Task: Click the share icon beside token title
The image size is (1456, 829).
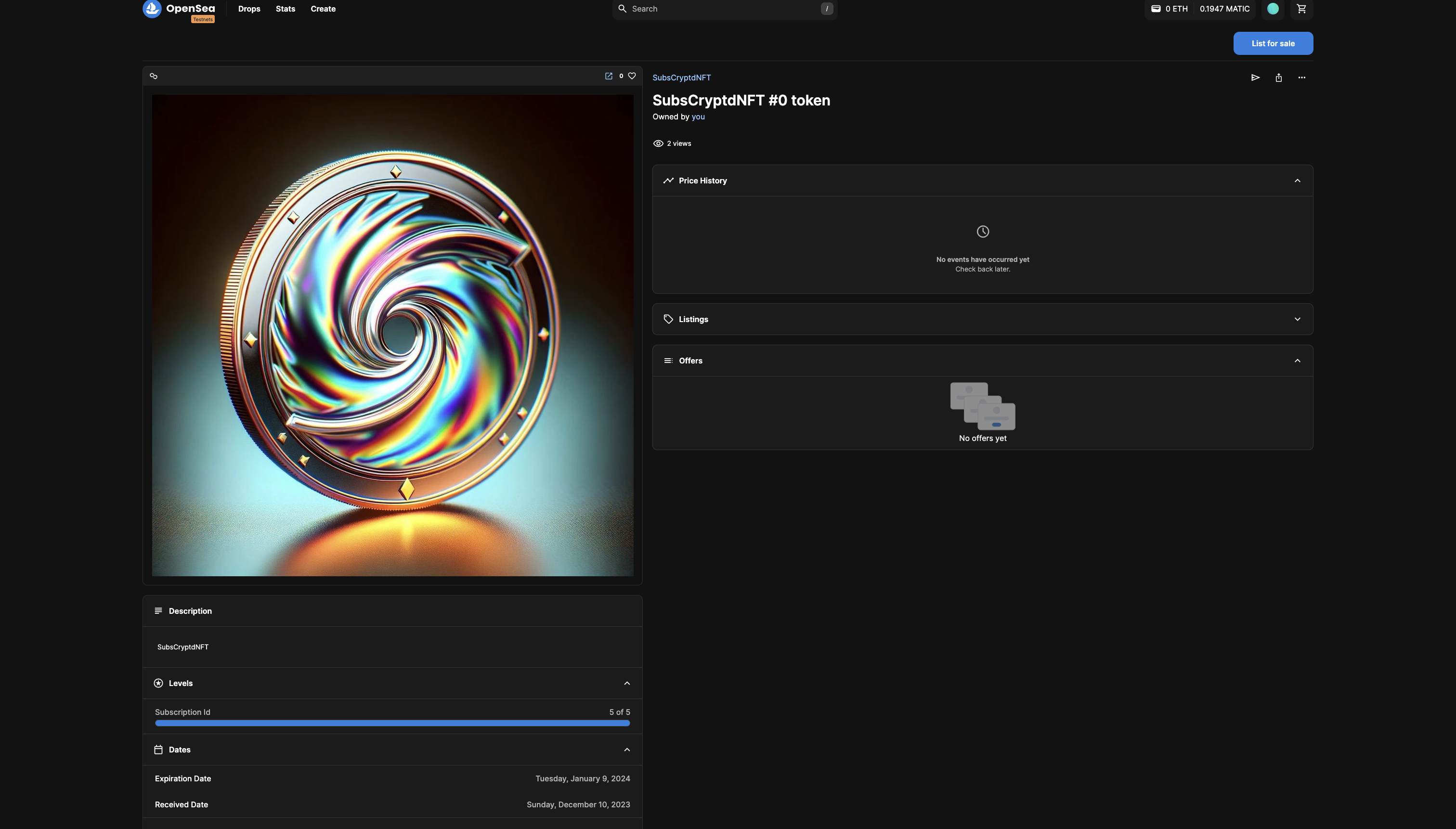Action: click(1278, 78)
